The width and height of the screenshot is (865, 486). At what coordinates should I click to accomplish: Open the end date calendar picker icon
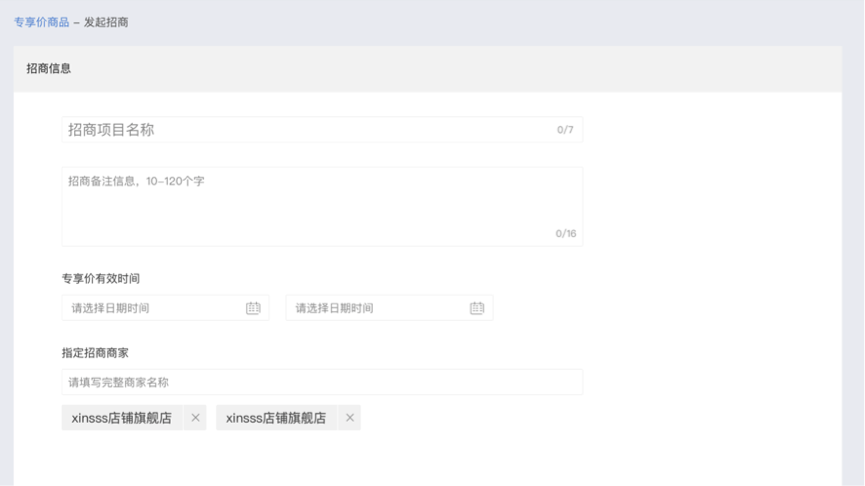pos(477,308)
